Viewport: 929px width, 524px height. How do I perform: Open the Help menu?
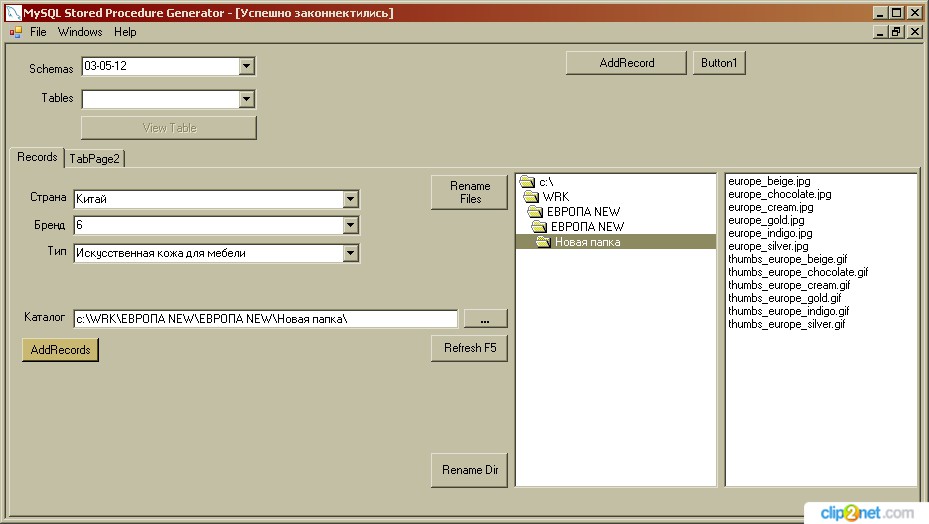click(x=125, y=32)
